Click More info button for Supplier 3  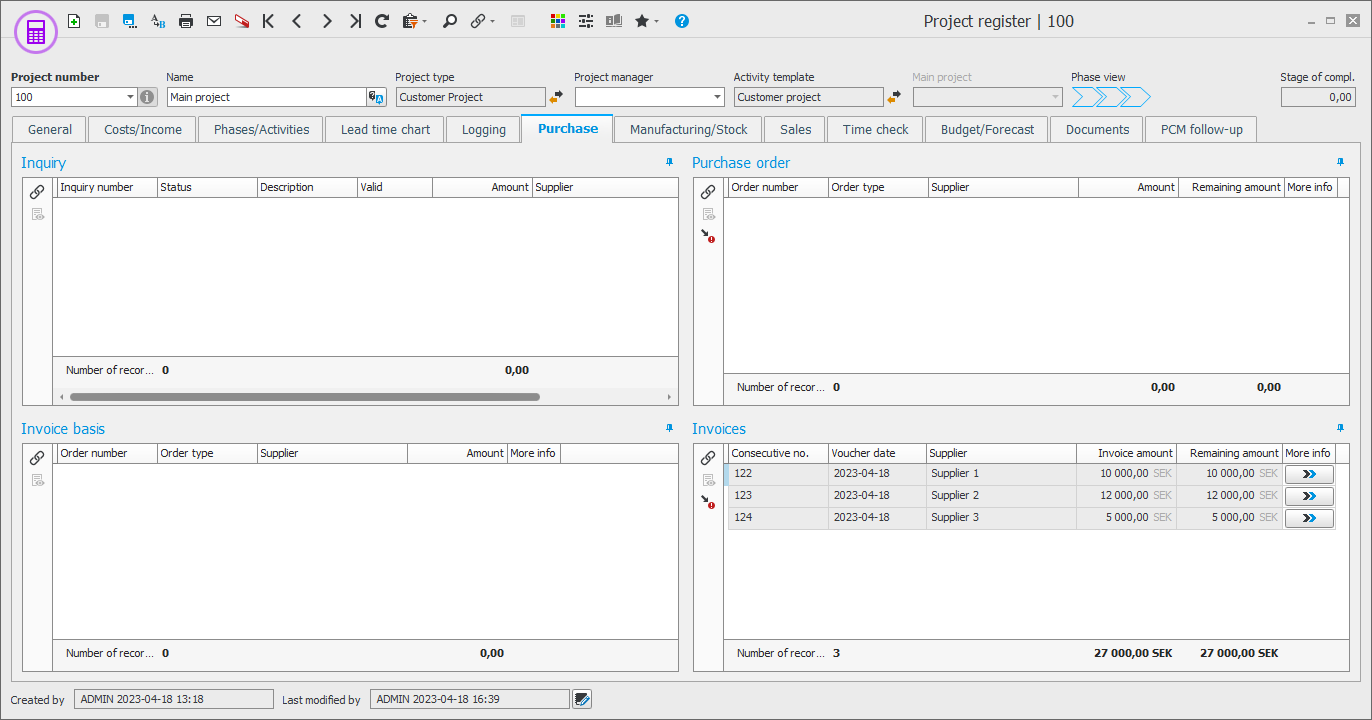point(1309,518)
